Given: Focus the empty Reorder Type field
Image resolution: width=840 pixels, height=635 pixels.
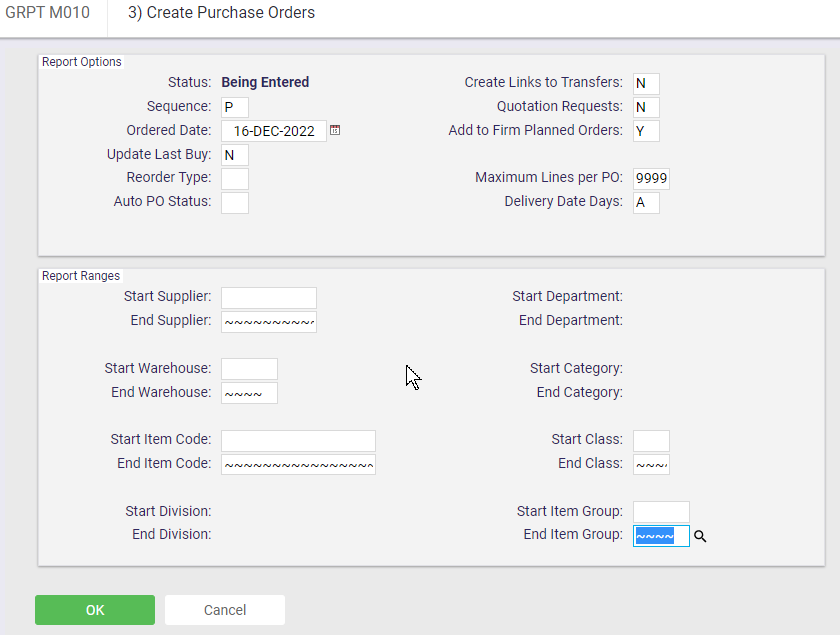Looking at the screenshot, I should tap(235, 178).
